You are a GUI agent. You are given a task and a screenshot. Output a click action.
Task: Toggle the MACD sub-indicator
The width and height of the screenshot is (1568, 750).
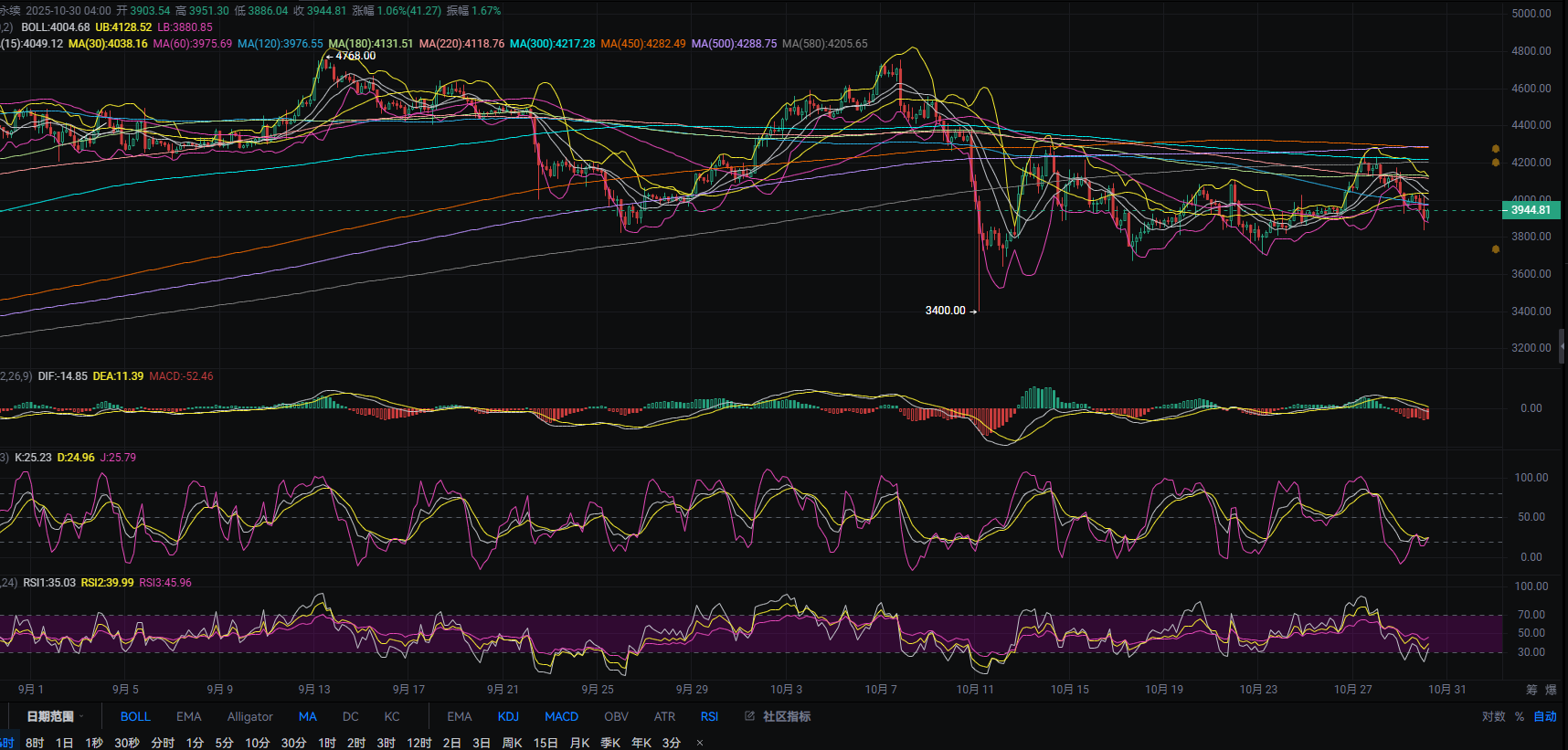coord(561,716)
